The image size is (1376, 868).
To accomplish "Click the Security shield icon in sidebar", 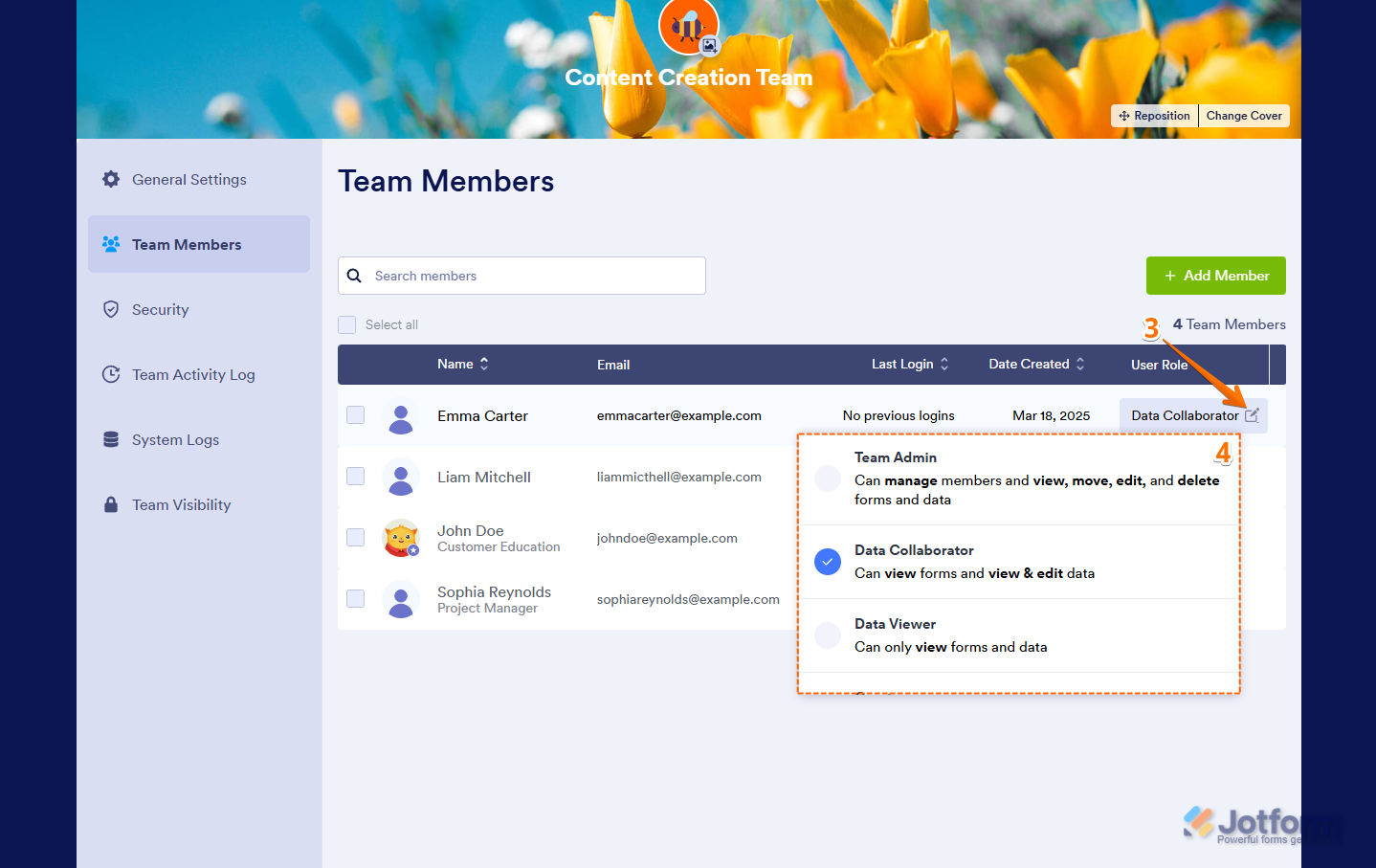I will [x=112, y=309].
